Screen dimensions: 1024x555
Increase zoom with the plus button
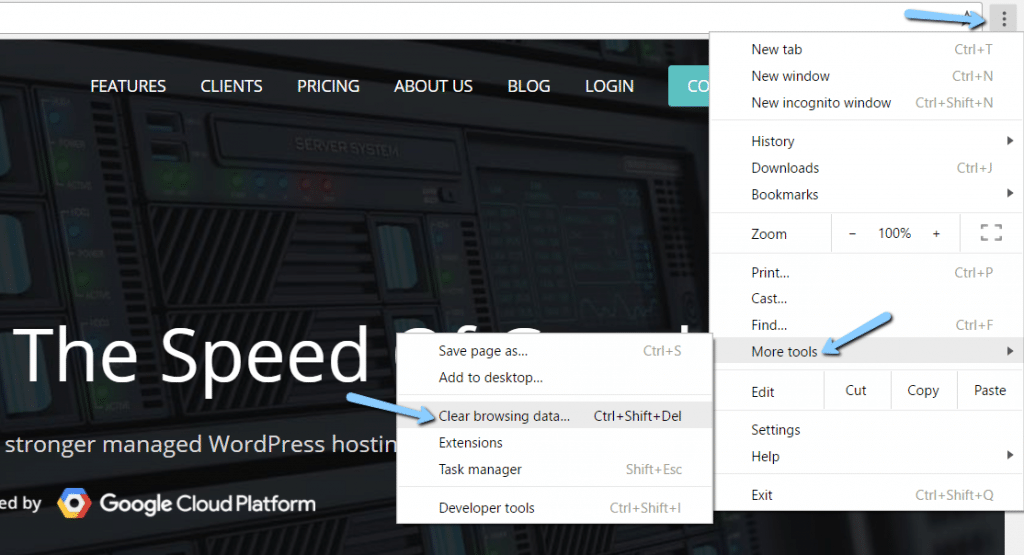point(936,233)
